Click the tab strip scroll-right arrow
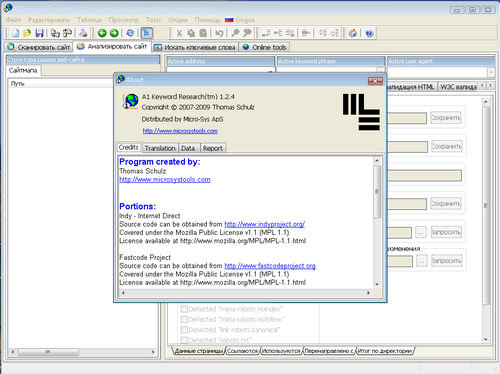Screen dimensions: 500x374 tap(490, 86)
